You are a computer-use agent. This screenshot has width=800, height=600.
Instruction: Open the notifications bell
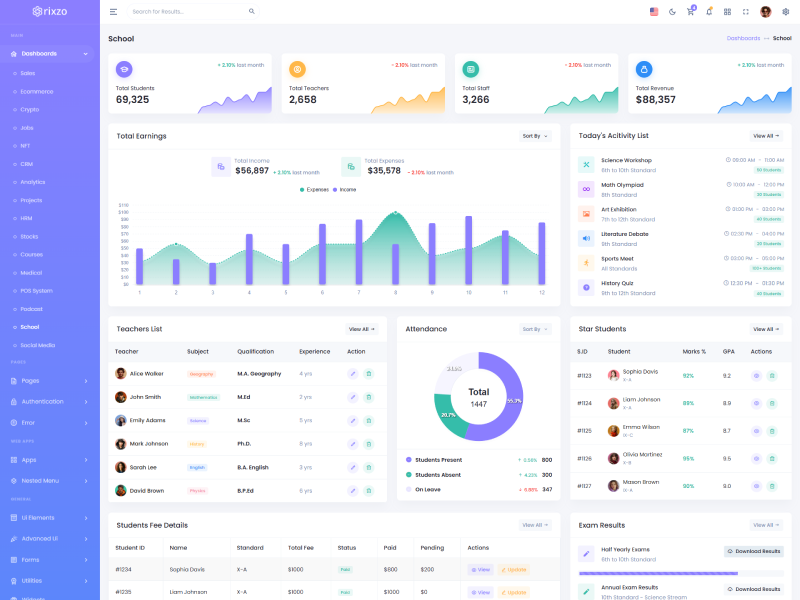(709, 12)
